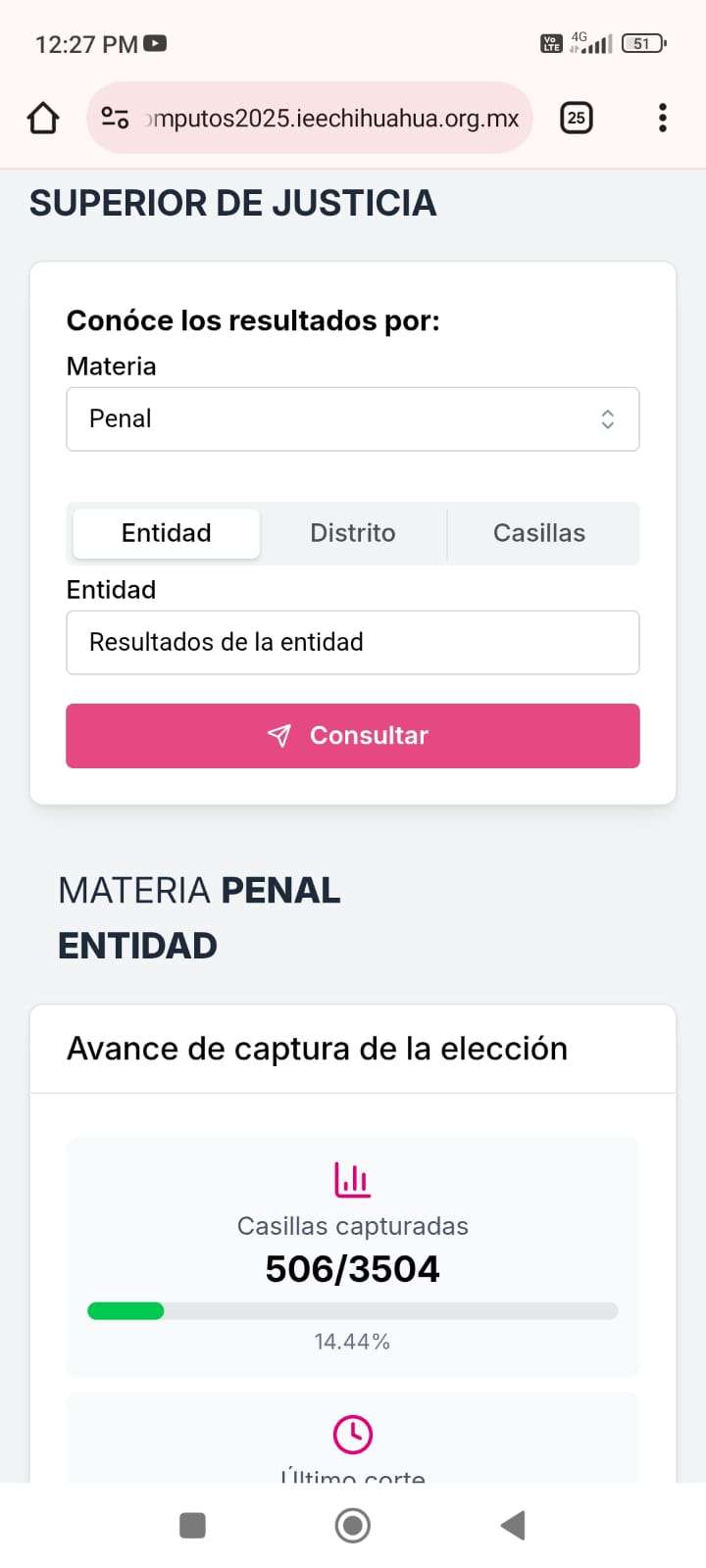Click the up-down chevron in Materia selector
This screenshot has width=706, height=1568.
(x=608, y=419)
